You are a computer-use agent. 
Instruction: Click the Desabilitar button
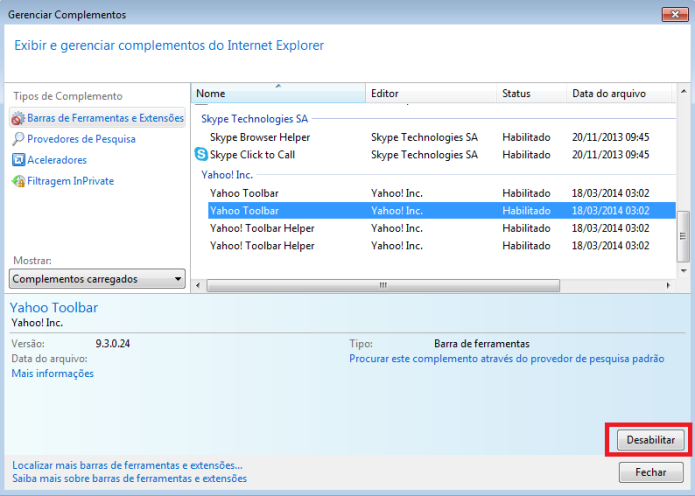[651, 440]
